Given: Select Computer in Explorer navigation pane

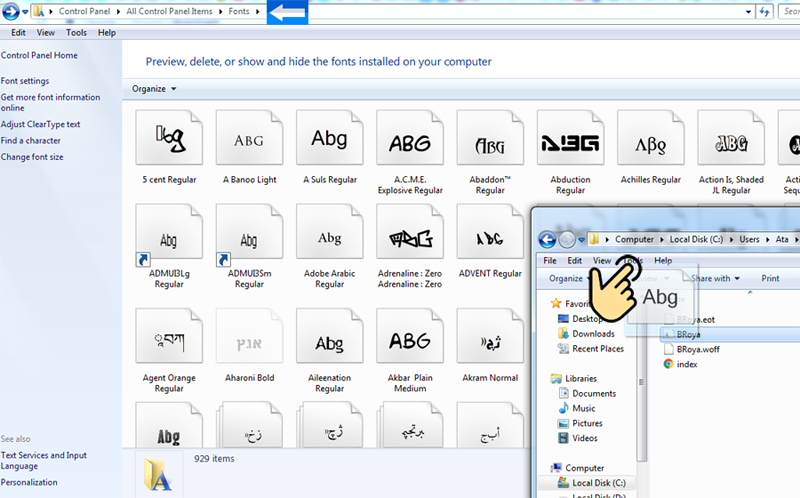Looking at the screenshot, I should [578, 468].
